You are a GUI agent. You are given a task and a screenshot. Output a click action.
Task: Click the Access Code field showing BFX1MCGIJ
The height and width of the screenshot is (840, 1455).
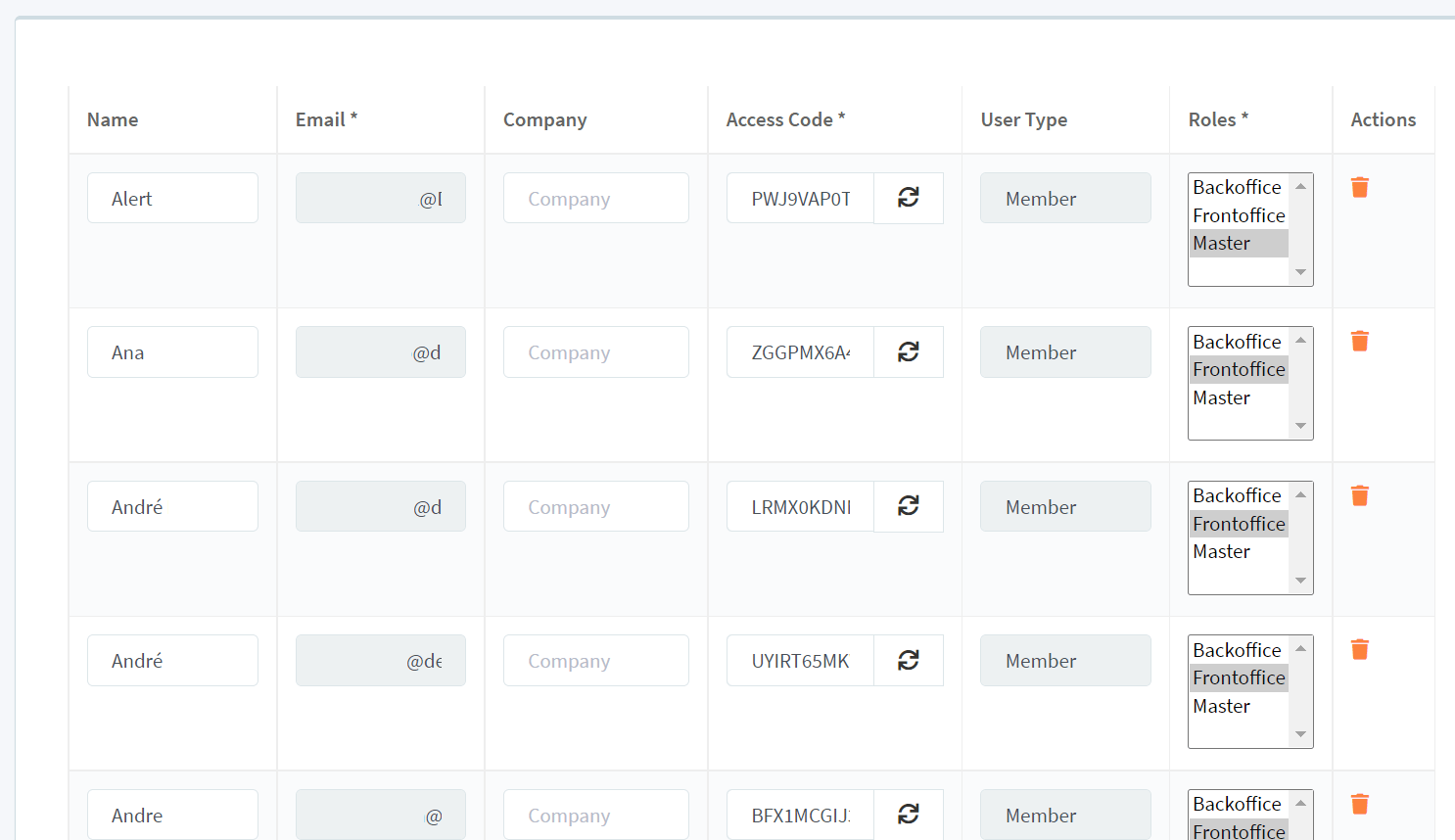[800, 814]
